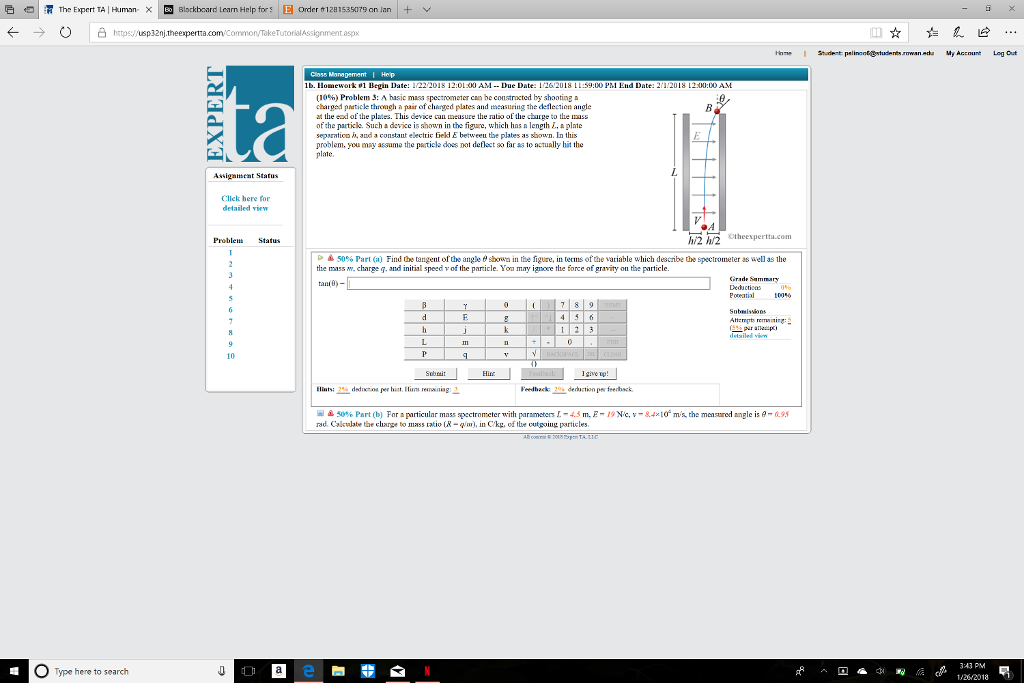1024x683 pixels.
Task: Select the θ symbol on the keypad
Action: tap(506, 305)
